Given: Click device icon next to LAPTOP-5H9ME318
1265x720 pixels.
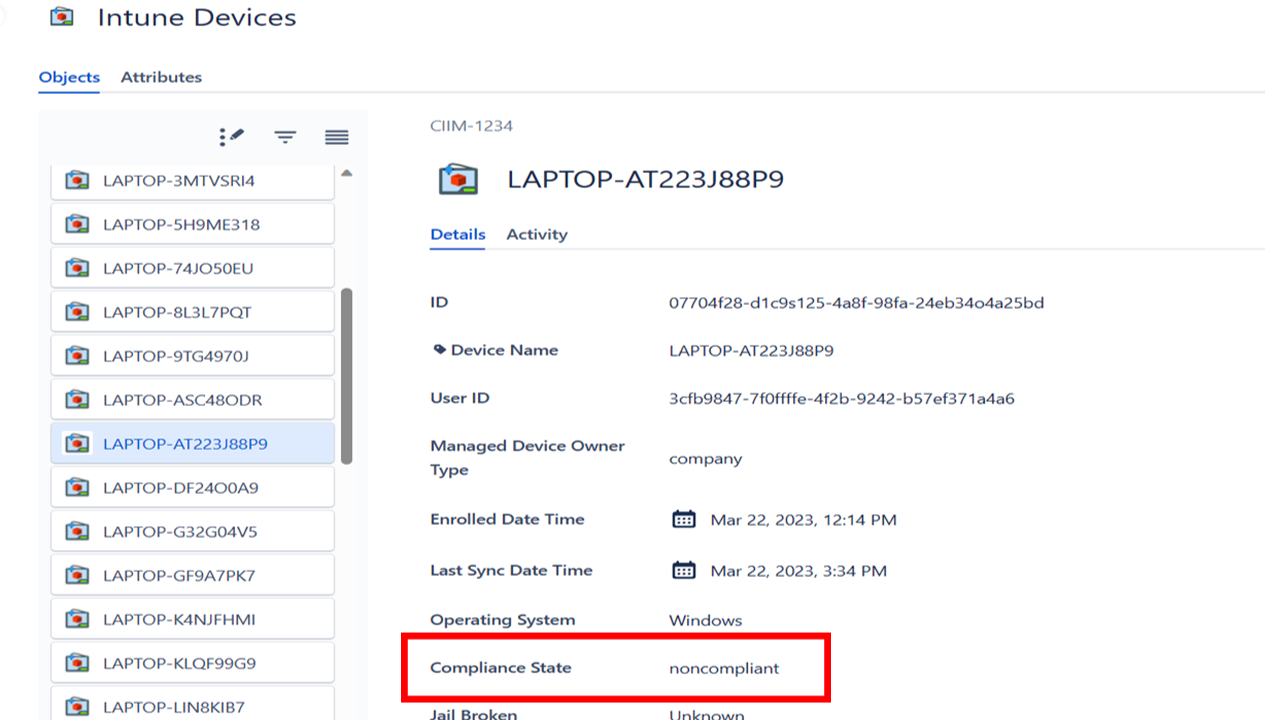Looking at the screenshot, I should (x=77, y=225).
